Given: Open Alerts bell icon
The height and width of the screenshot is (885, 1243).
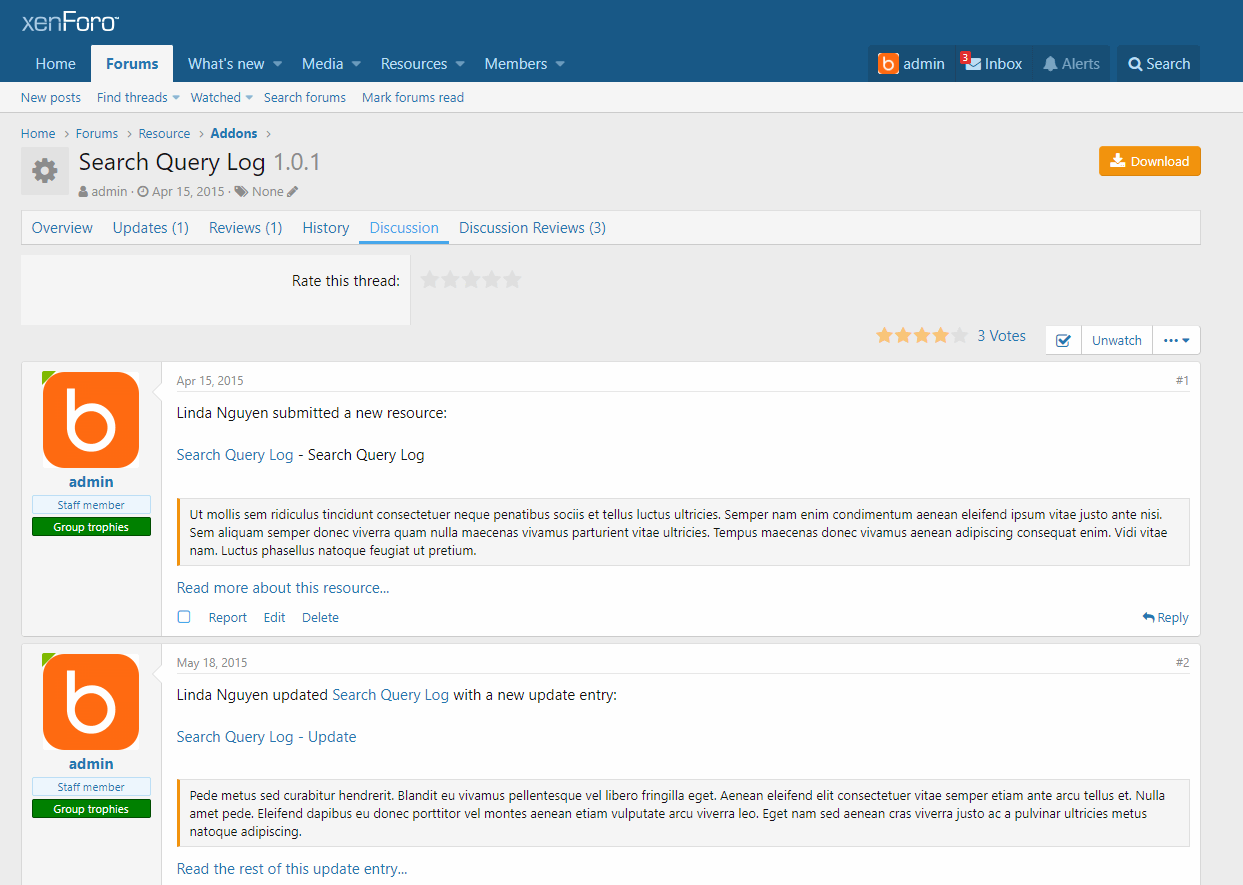Looking at the screenshot, I should pos(1050,64).
